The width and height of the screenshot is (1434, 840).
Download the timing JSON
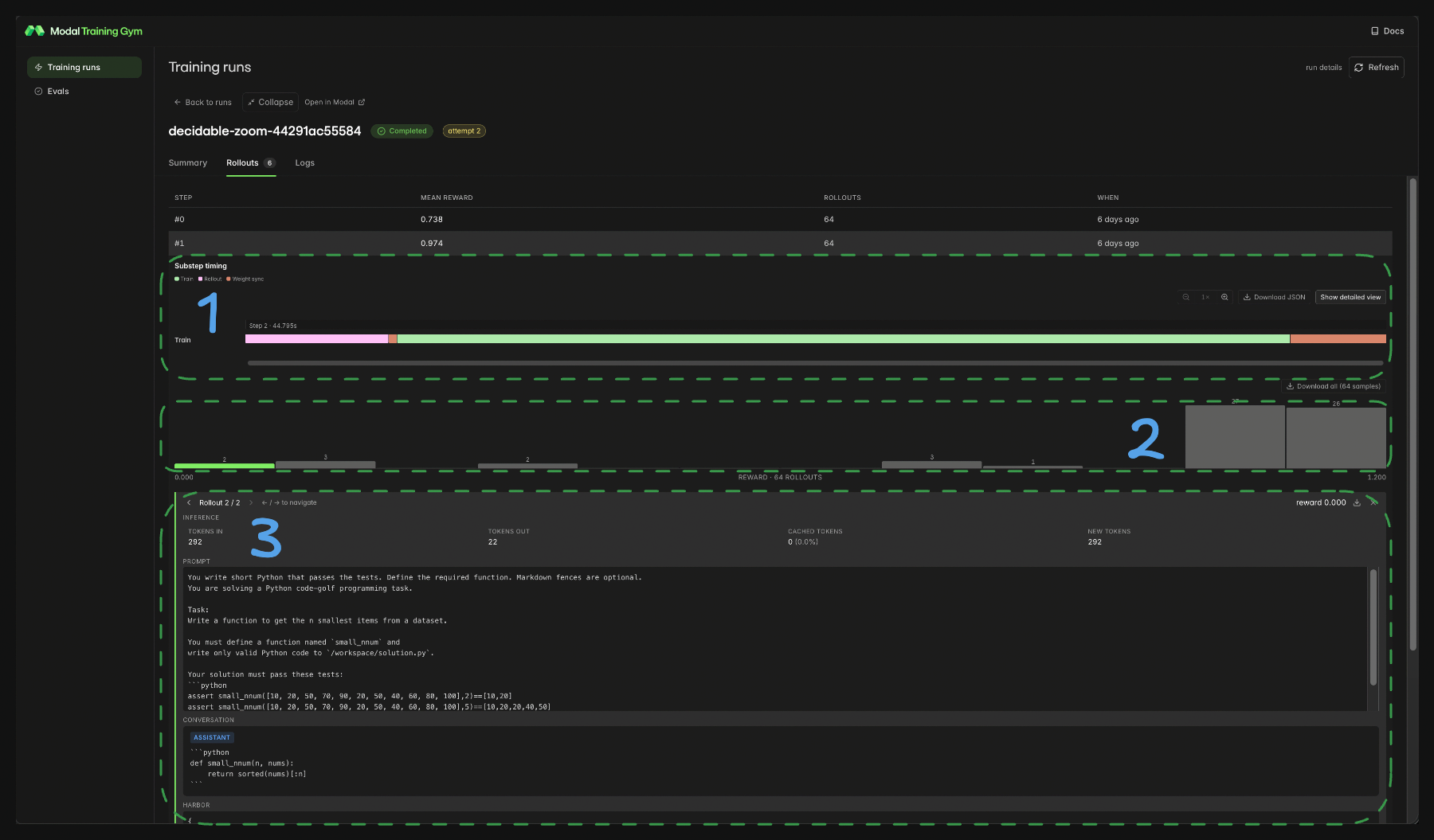(x=1274, y=297)
